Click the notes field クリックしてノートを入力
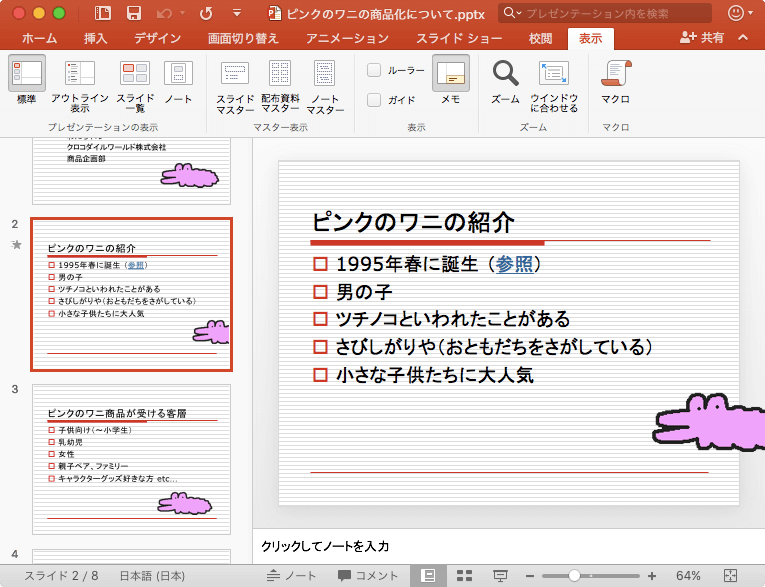 325,546
